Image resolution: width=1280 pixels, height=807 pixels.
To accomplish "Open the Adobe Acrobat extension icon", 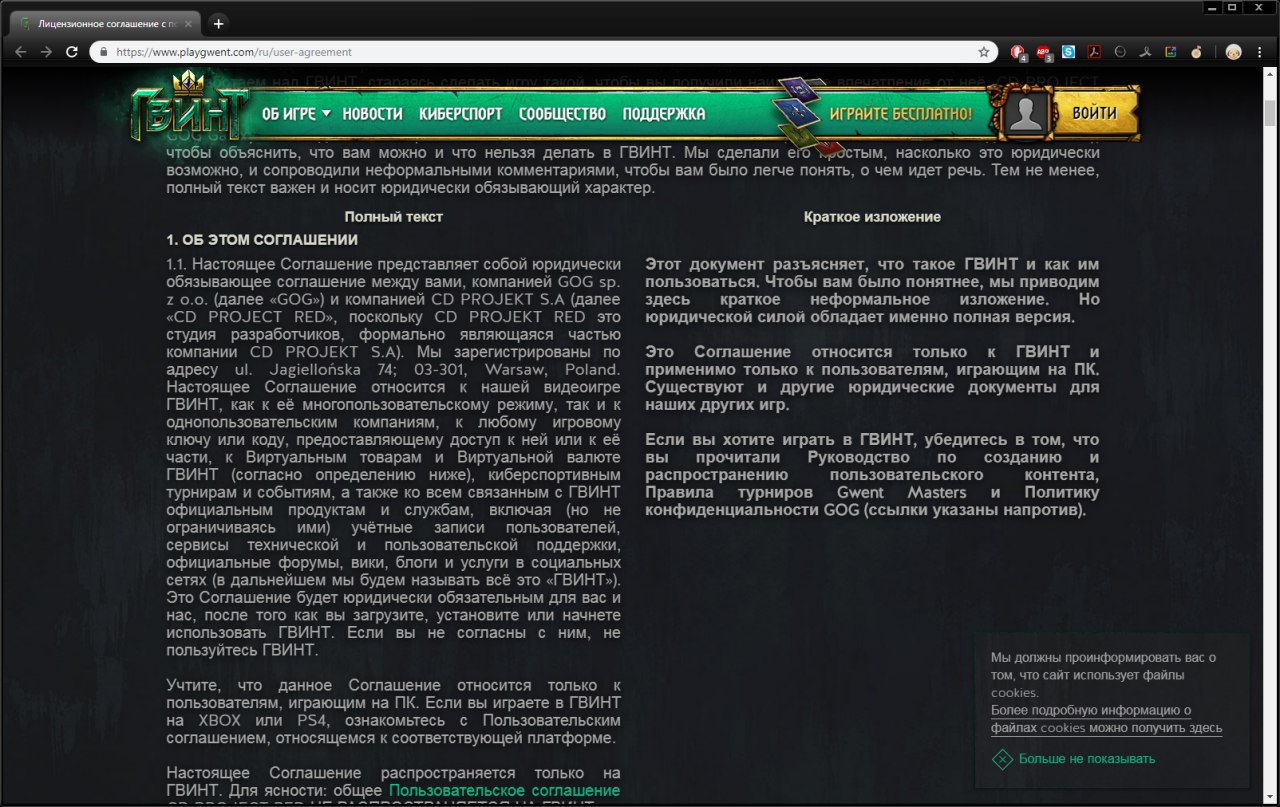I will (1094, 52).
